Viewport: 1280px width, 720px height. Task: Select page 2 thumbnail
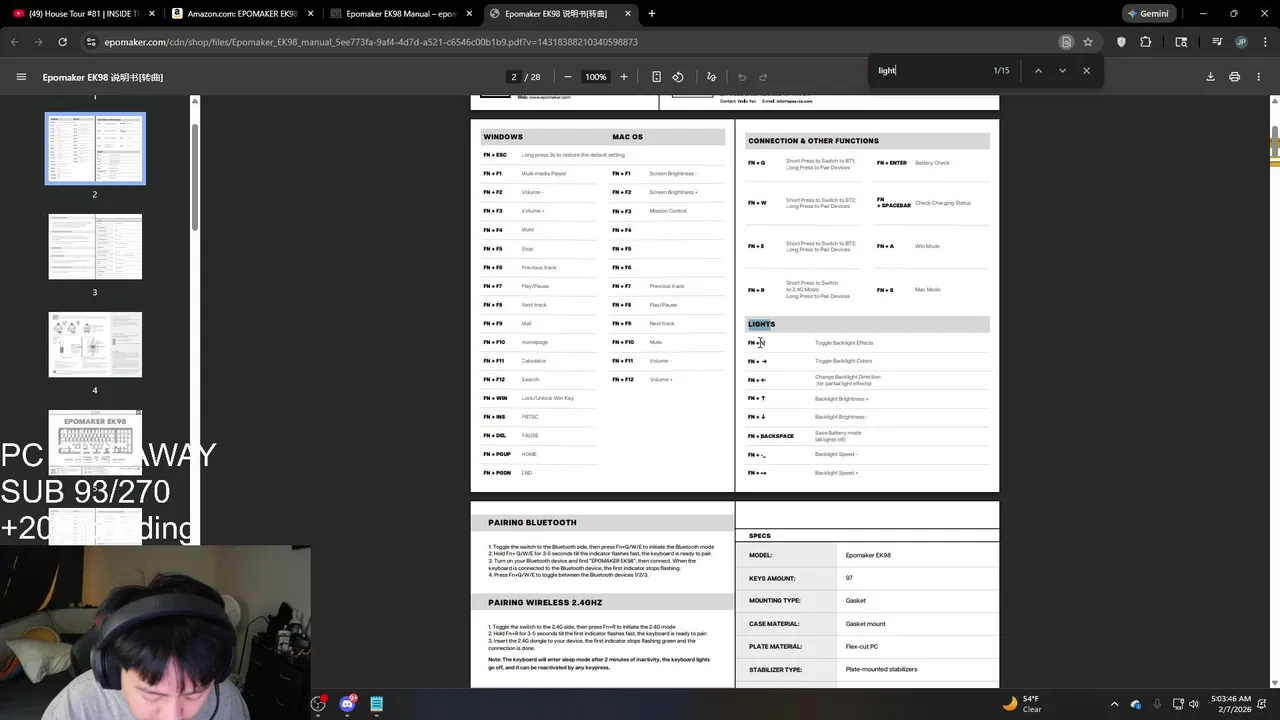click(95, 148)
